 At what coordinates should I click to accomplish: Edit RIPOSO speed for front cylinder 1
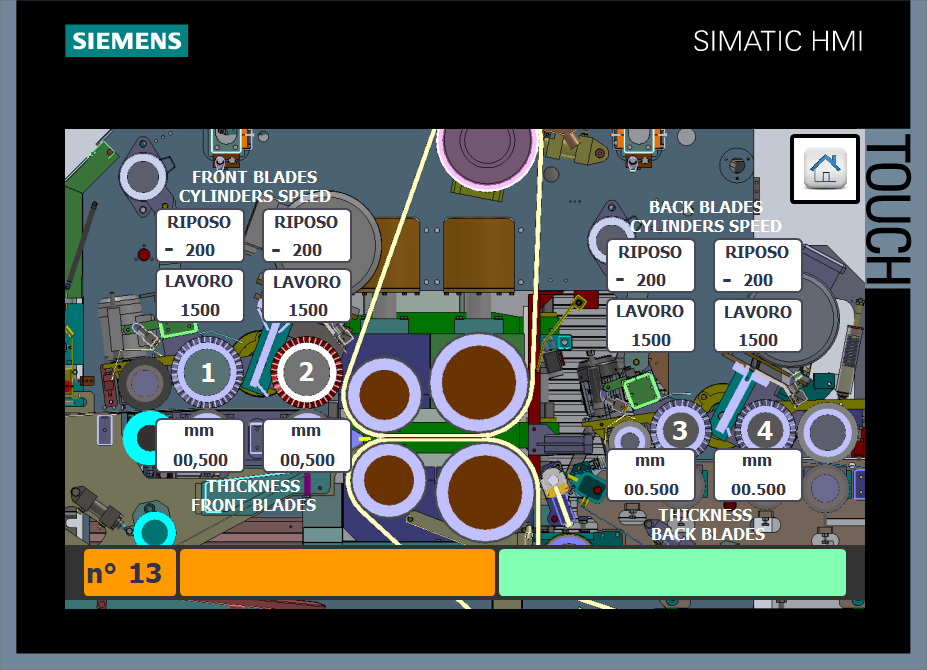click(200, 236)
